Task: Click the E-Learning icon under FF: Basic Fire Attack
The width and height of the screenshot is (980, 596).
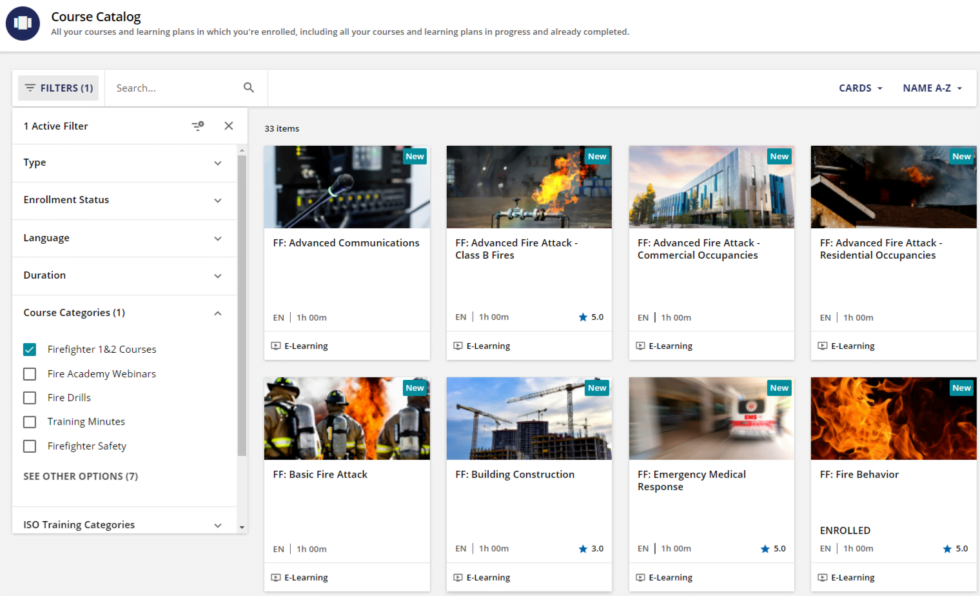Action: pos(274,577)
